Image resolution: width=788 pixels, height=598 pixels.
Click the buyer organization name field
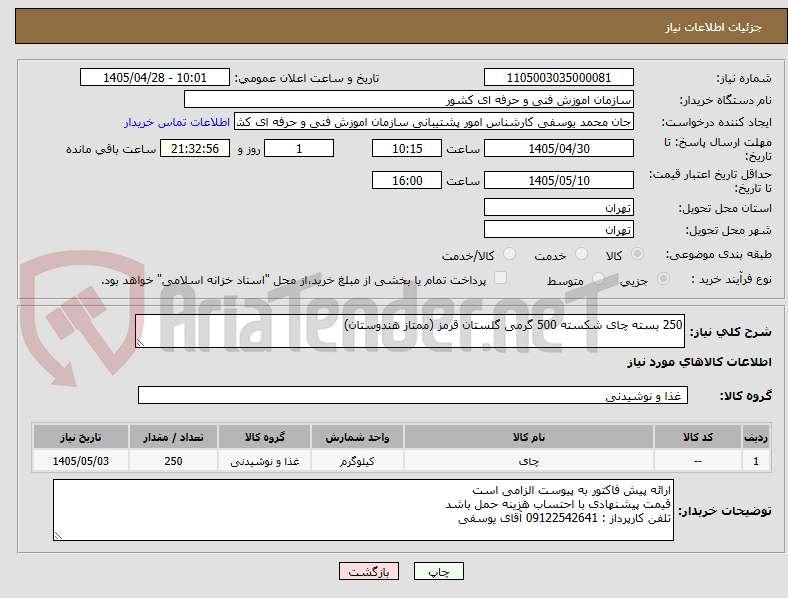click(x=409, y=99)
